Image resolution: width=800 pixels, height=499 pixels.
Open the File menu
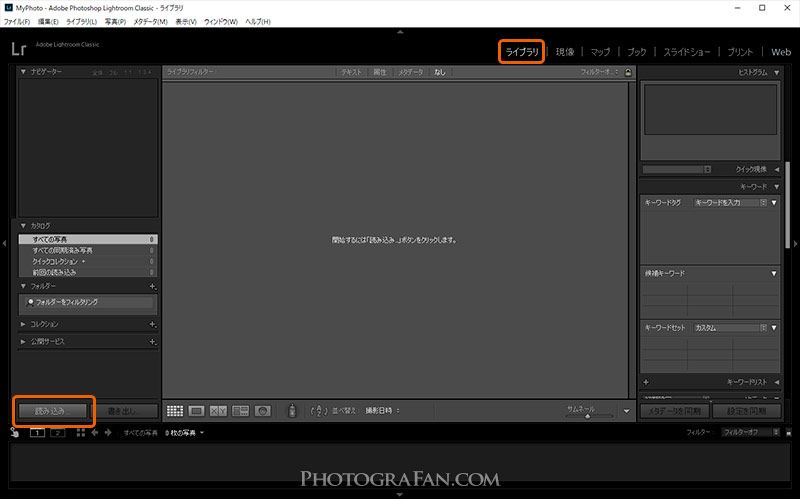click(x=17, y=22)
